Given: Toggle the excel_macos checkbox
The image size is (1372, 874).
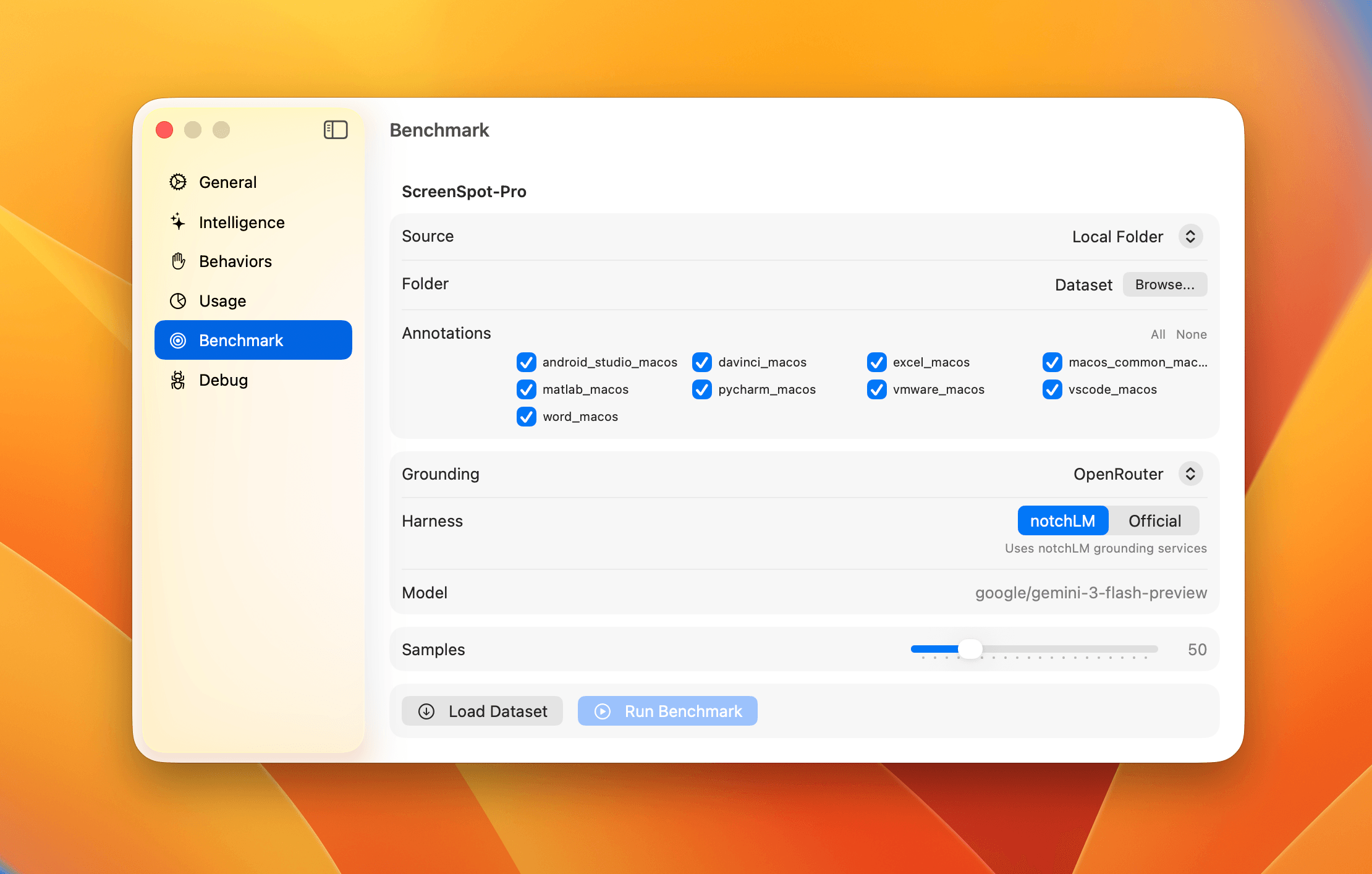Looking at the screenshot, I should tap(877, 362).
